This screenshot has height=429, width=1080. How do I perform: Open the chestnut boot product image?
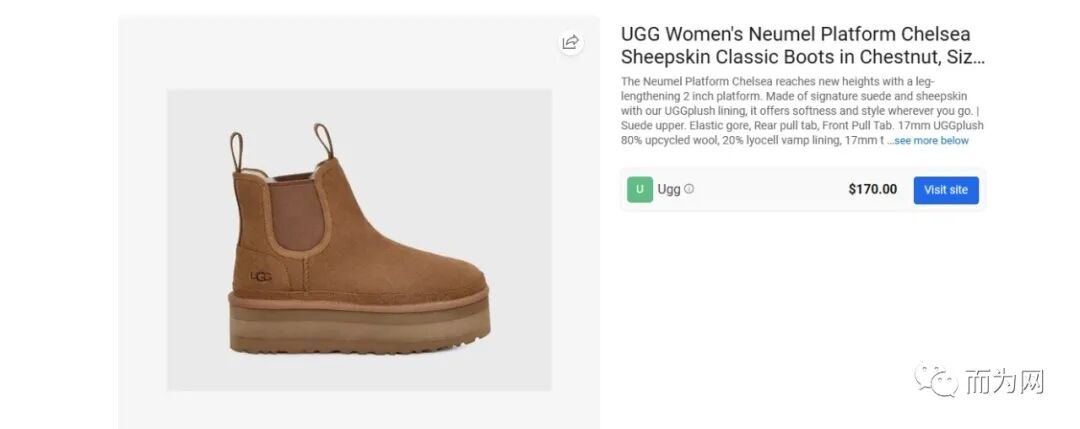coord(360,240)
